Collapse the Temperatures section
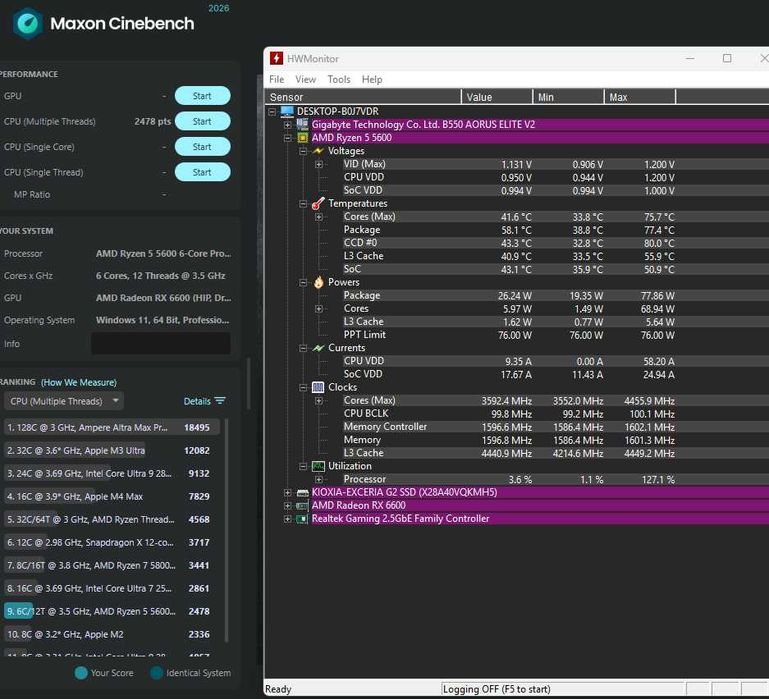The width and height of the screenshot is (769, 699). (303, 204)
